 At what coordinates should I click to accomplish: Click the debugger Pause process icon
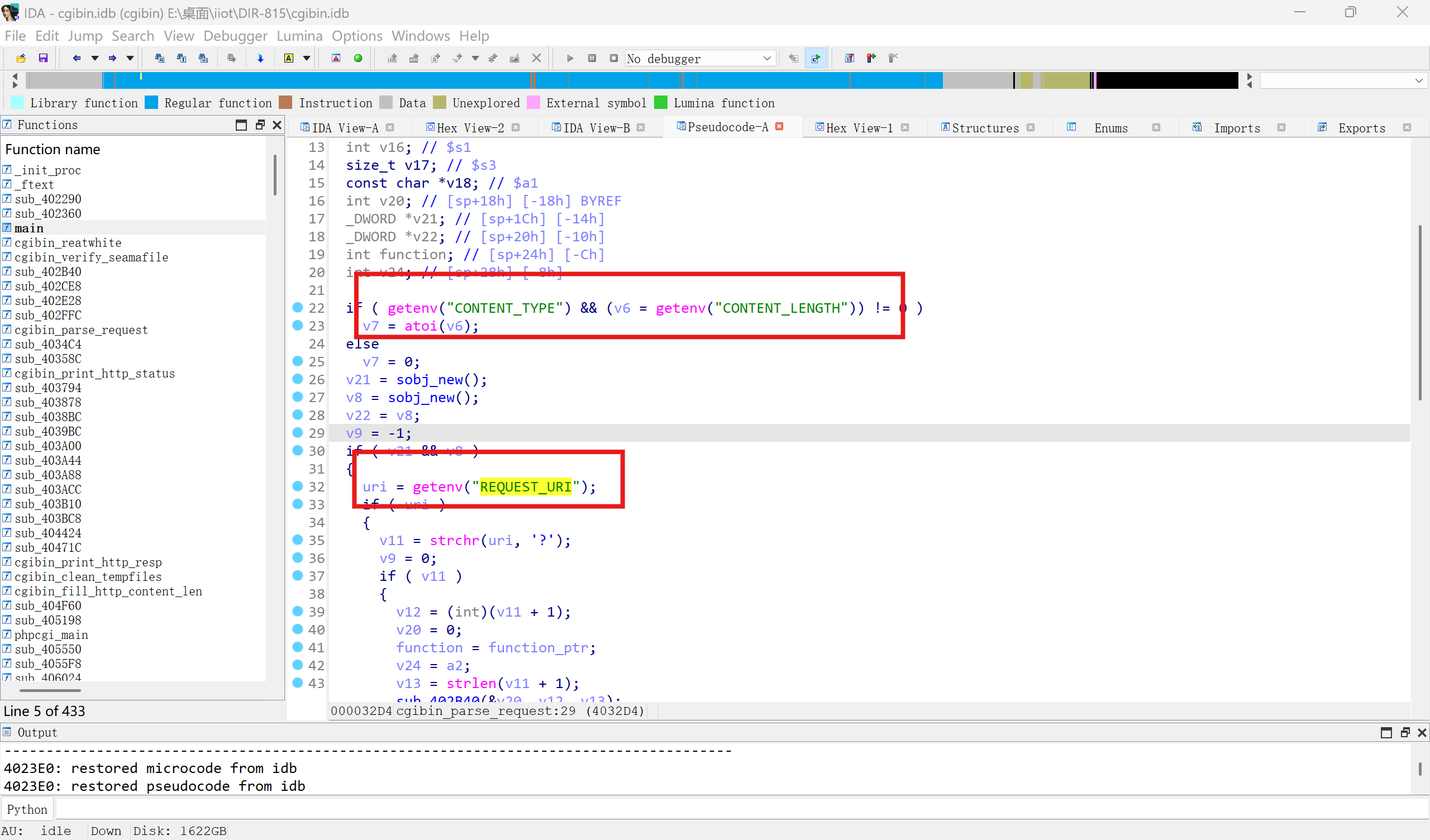(x=592, y=58)
